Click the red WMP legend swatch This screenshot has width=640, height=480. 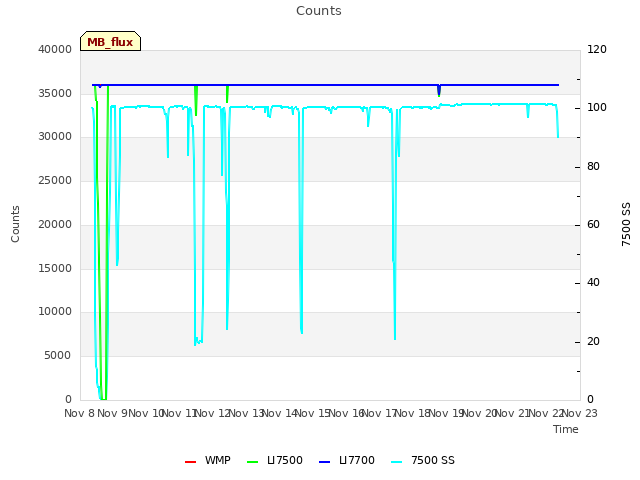point(191,462)
